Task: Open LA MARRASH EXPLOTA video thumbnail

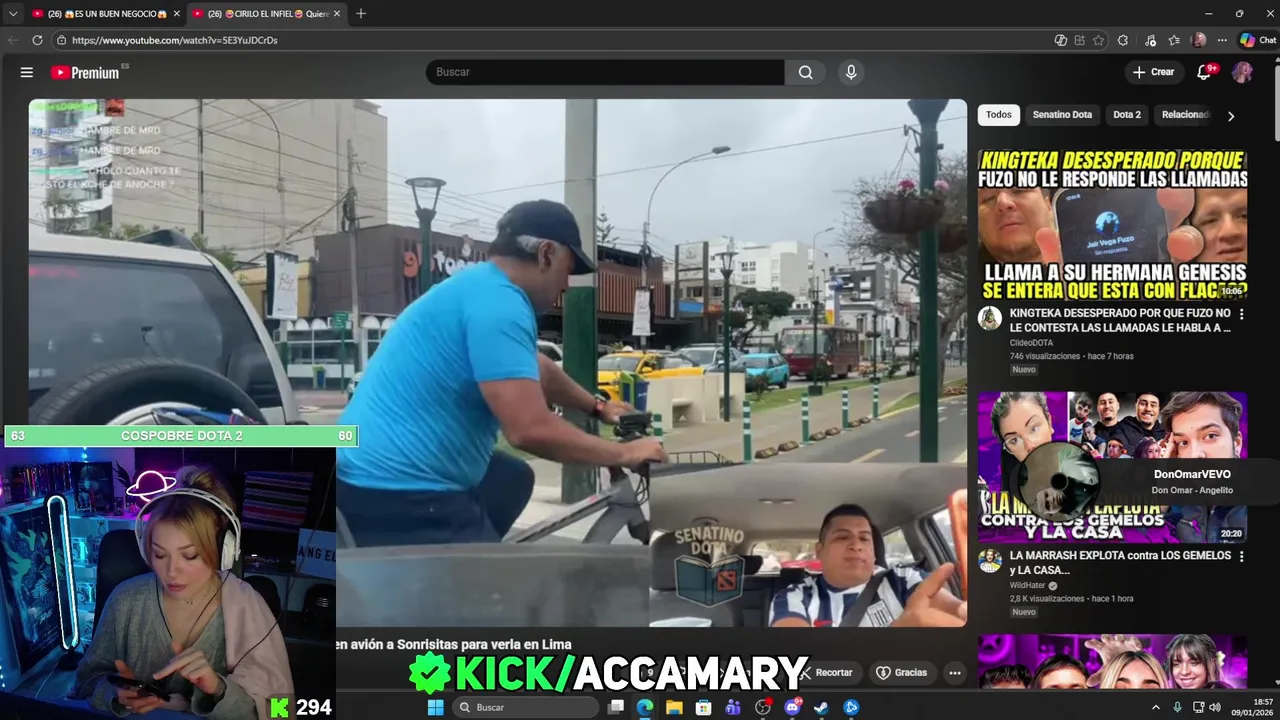Action: pyautogui.click(x=1112, y=467)
